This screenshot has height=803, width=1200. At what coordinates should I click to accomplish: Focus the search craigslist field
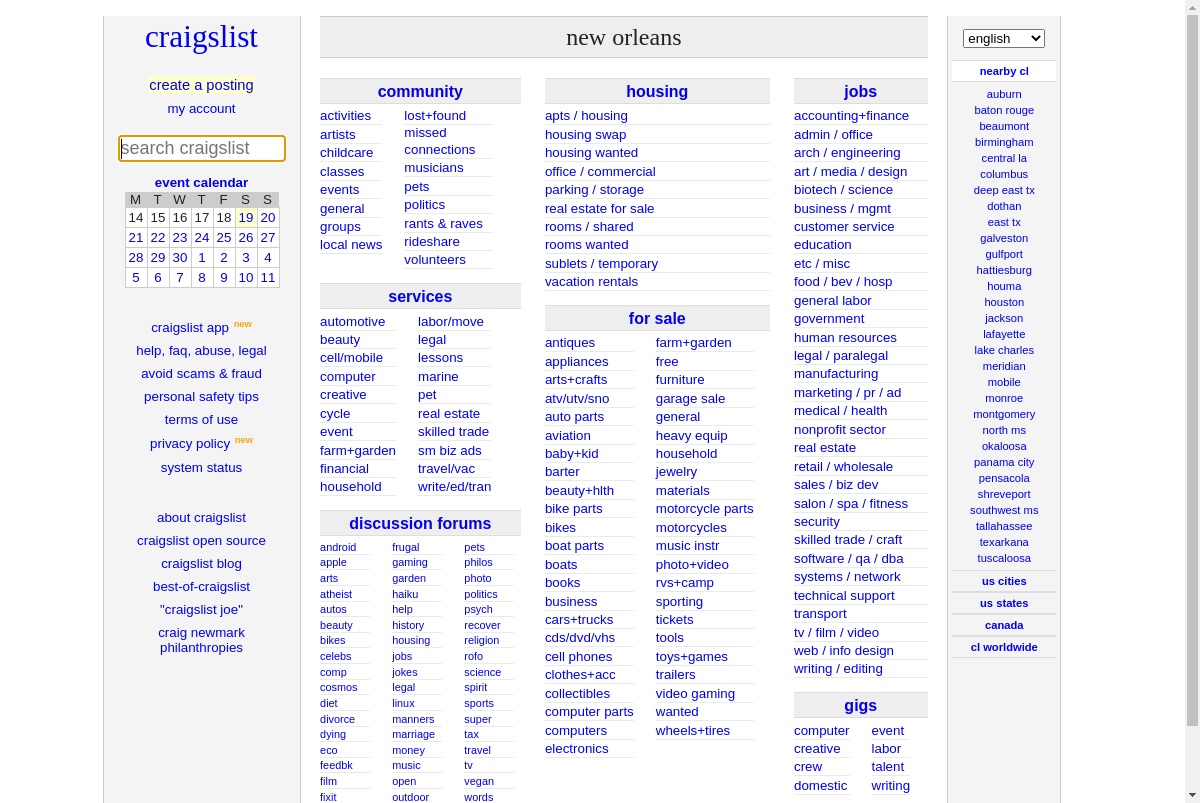pyautogui.click(x=202, y=148)
